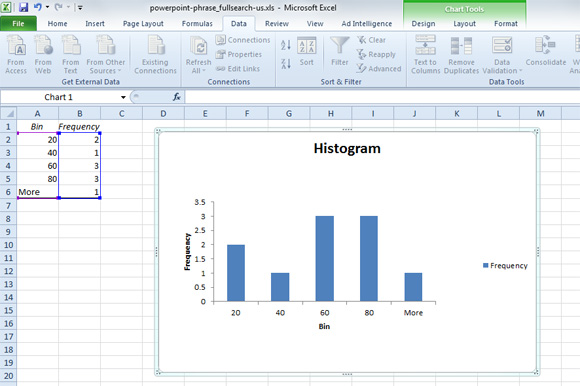Image resolution: width=580 pixels, height=386 pixels.
Task: Open the Undo history dropdown arrow
Action: click(47, 7)
